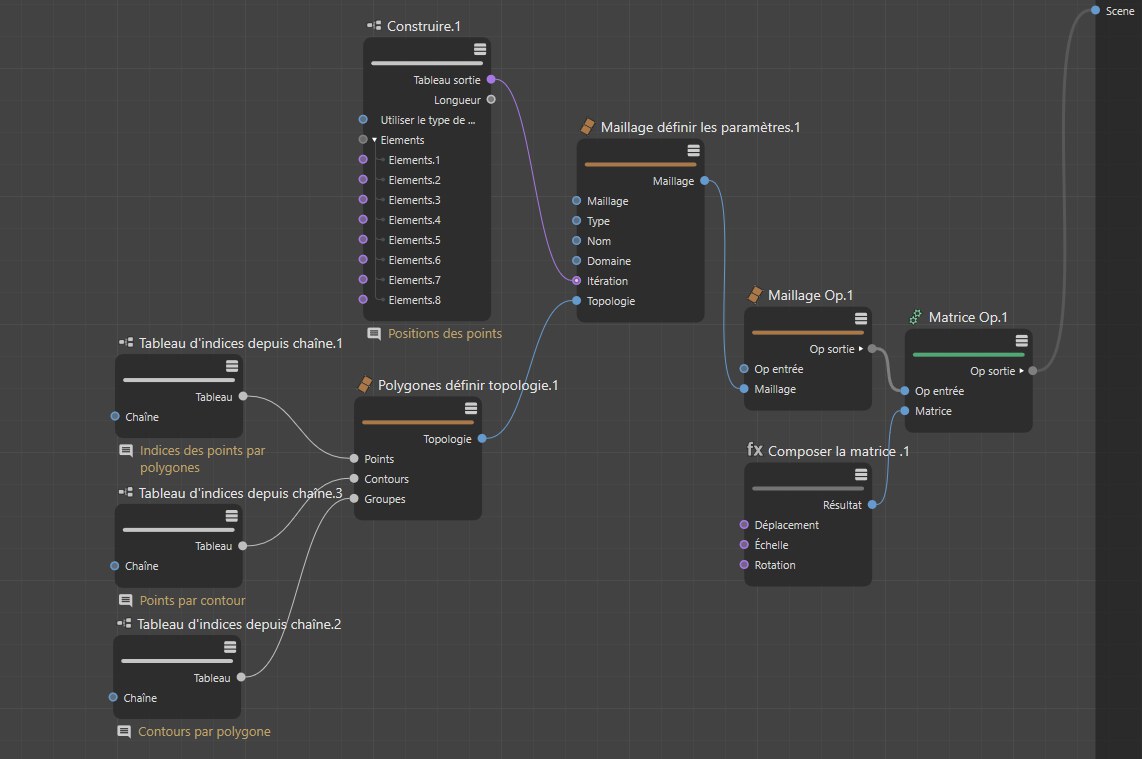This screenshot has height=759, width=1142.
Task: Click the Tableau d'indices depuis chaîne.1 node icon
Action: pyautogui.click(x=126, y=343)
